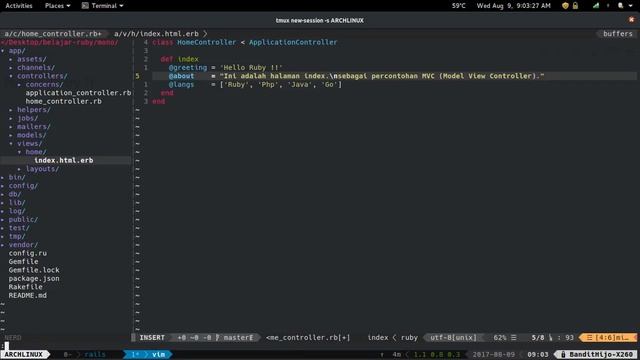Click the lines icon after 62%

514,338
